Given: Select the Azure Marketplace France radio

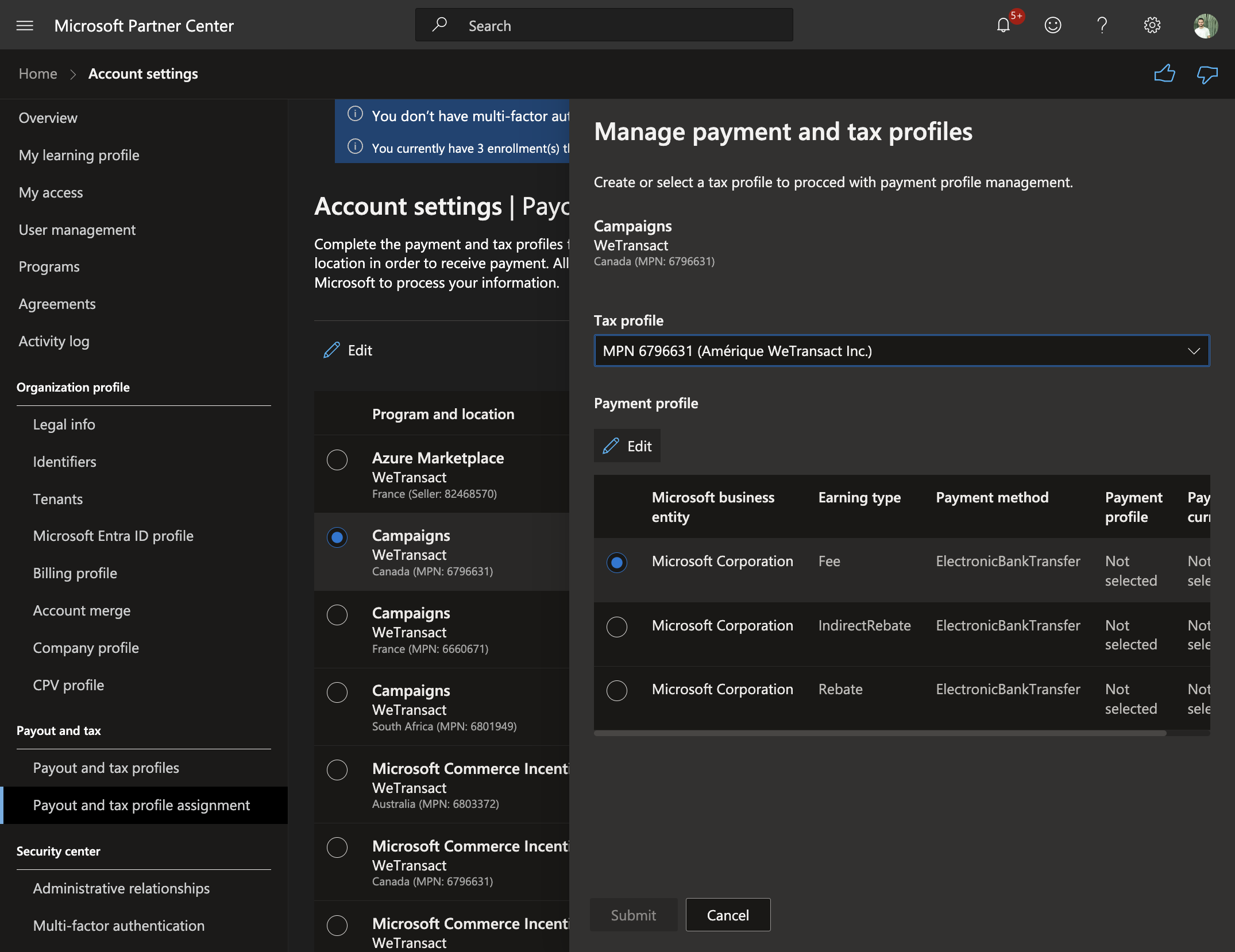Looking at the screenshot, I should point(337,460).
